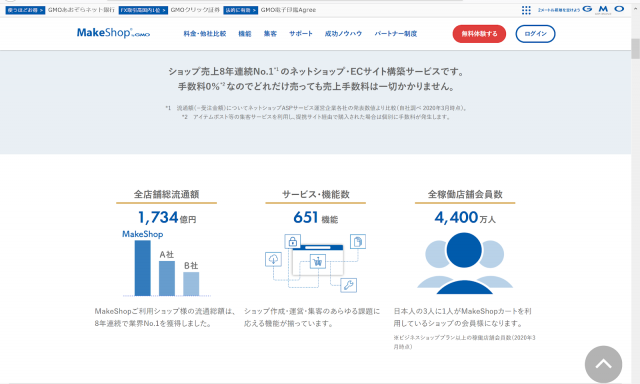Click the B社 chart label
This screenshot has width=640, height=384.
191,266
